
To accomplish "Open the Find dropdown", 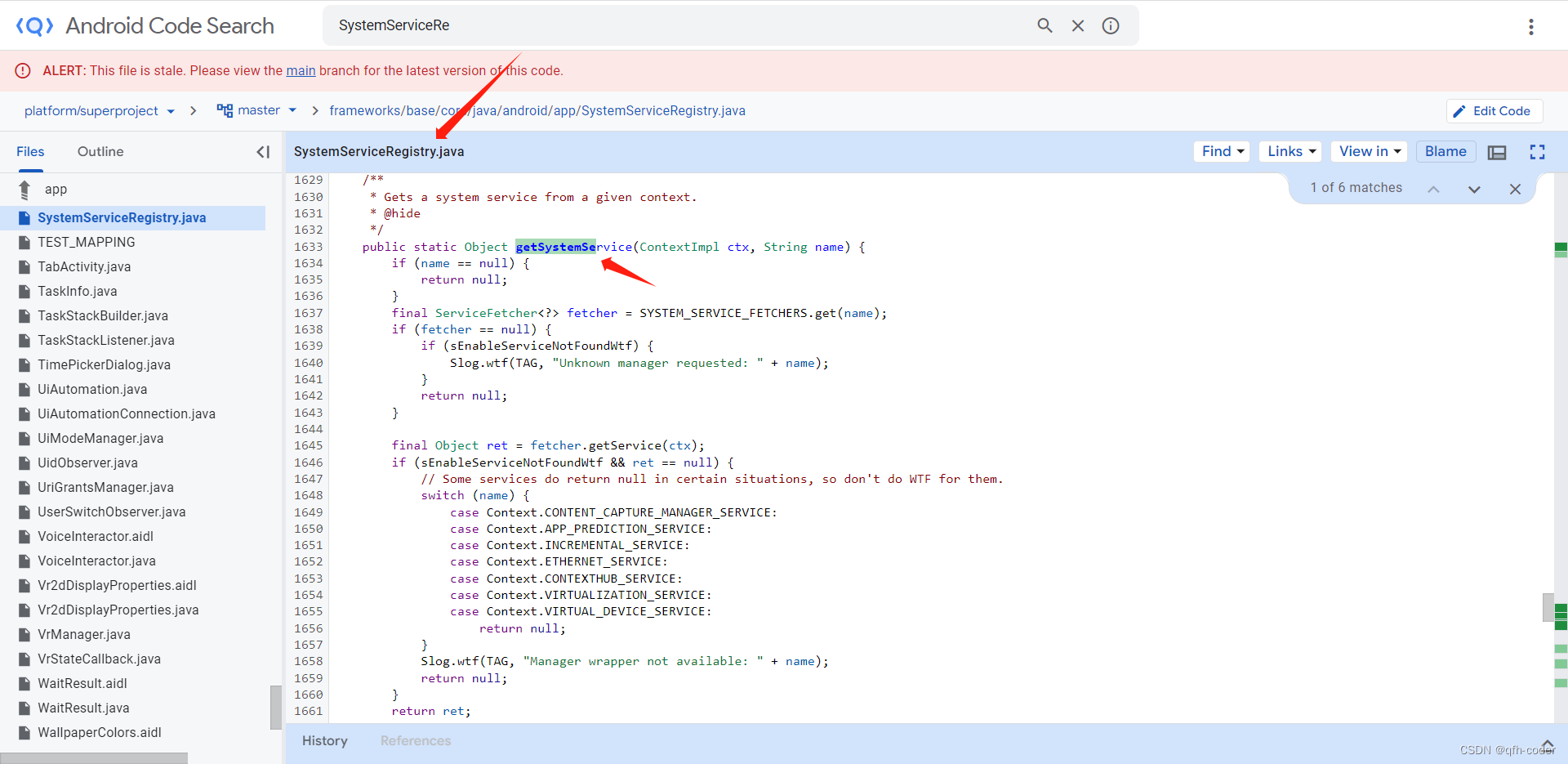I will point(1222,151).
